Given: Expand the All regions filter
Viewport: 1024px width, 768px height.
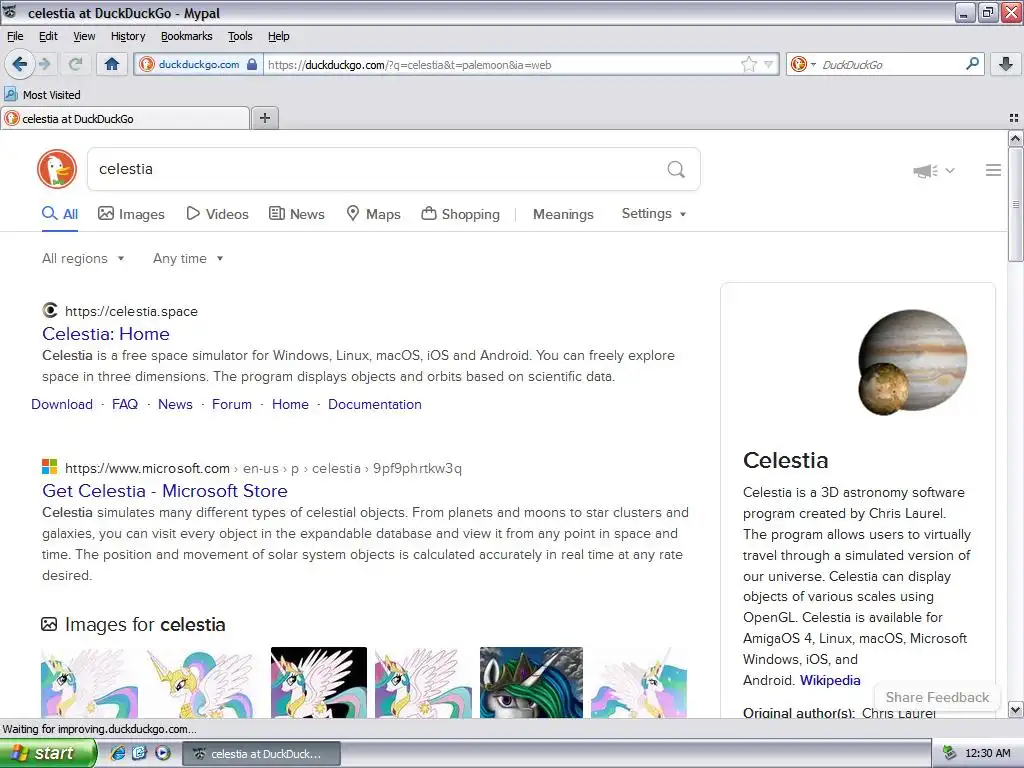Looking at the screenshot, I should pyautogui.click(x=83, y=259).
